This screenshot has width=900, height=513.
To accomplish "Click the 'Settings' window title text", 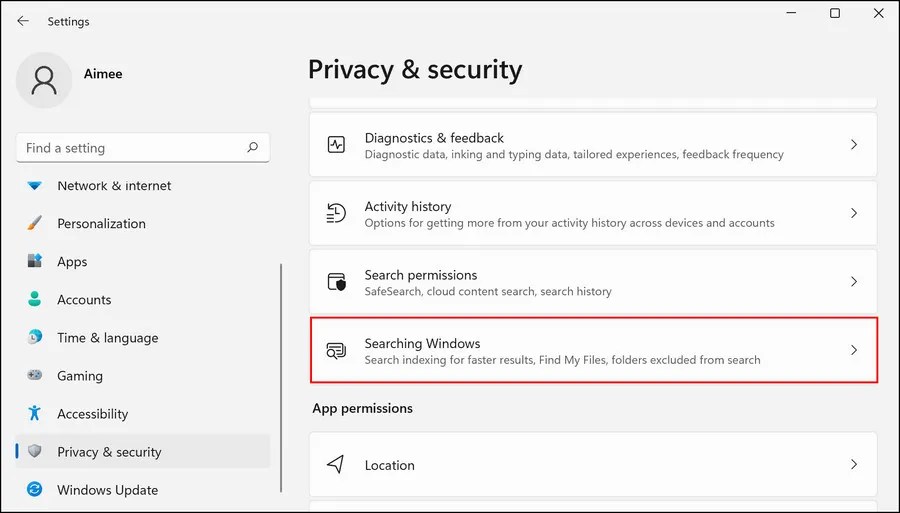I will [x=68, y=21].
